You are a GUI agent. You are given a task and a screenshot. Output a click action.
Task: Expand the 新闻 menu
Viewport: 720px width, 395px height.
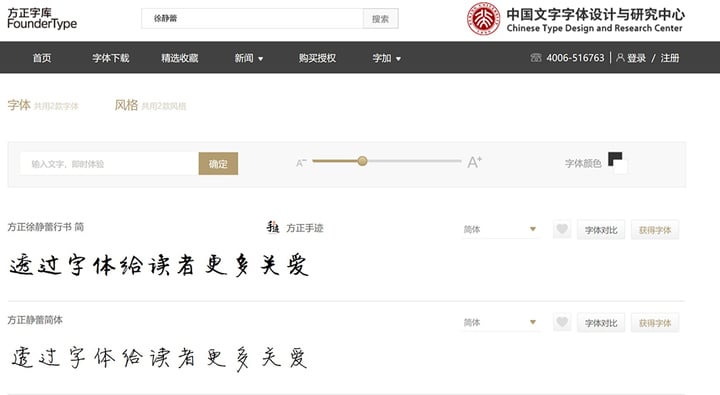[249, 58]
